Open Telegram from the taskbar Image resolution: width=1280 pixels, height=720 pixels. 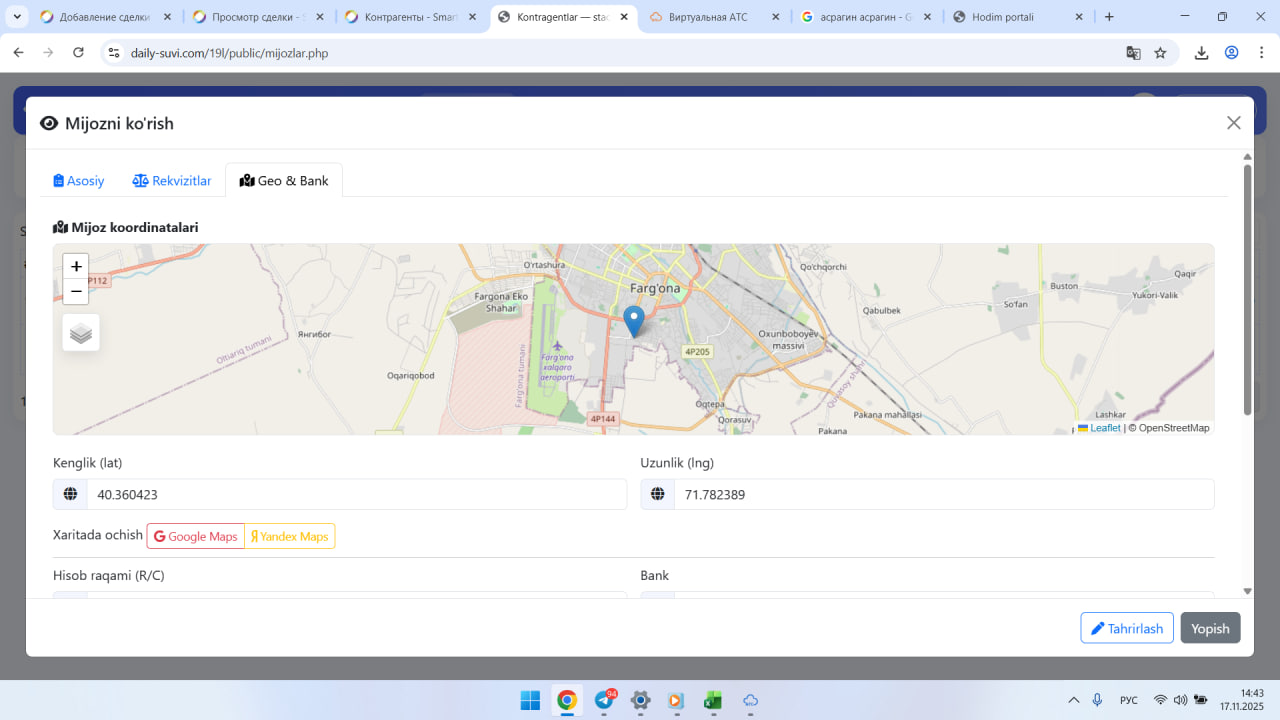tap(604, 700)
